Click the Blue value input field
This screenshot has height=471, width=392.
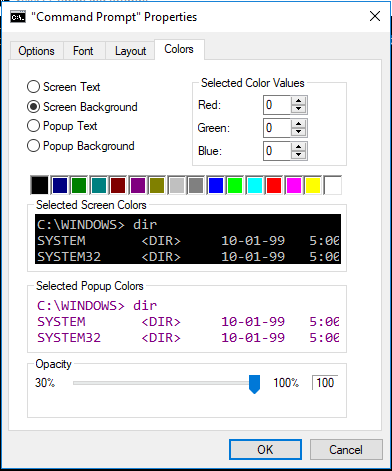click(x=277, y=151)
